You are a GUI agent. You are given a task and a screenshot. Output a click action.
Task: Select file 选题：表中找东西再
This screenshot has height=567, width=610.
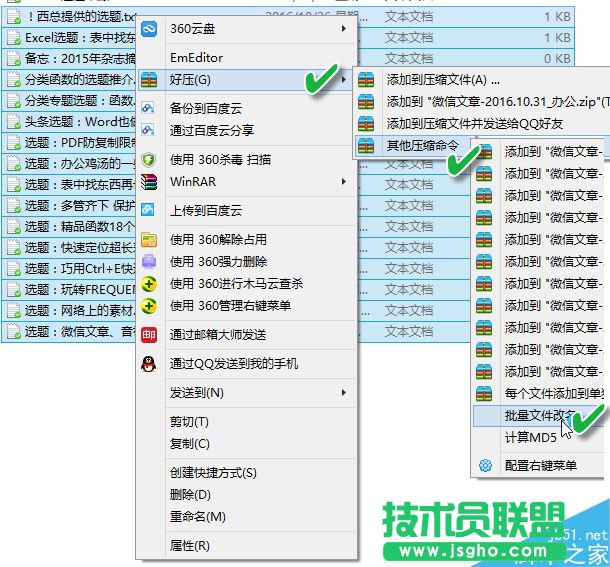(x=80, y=184)
